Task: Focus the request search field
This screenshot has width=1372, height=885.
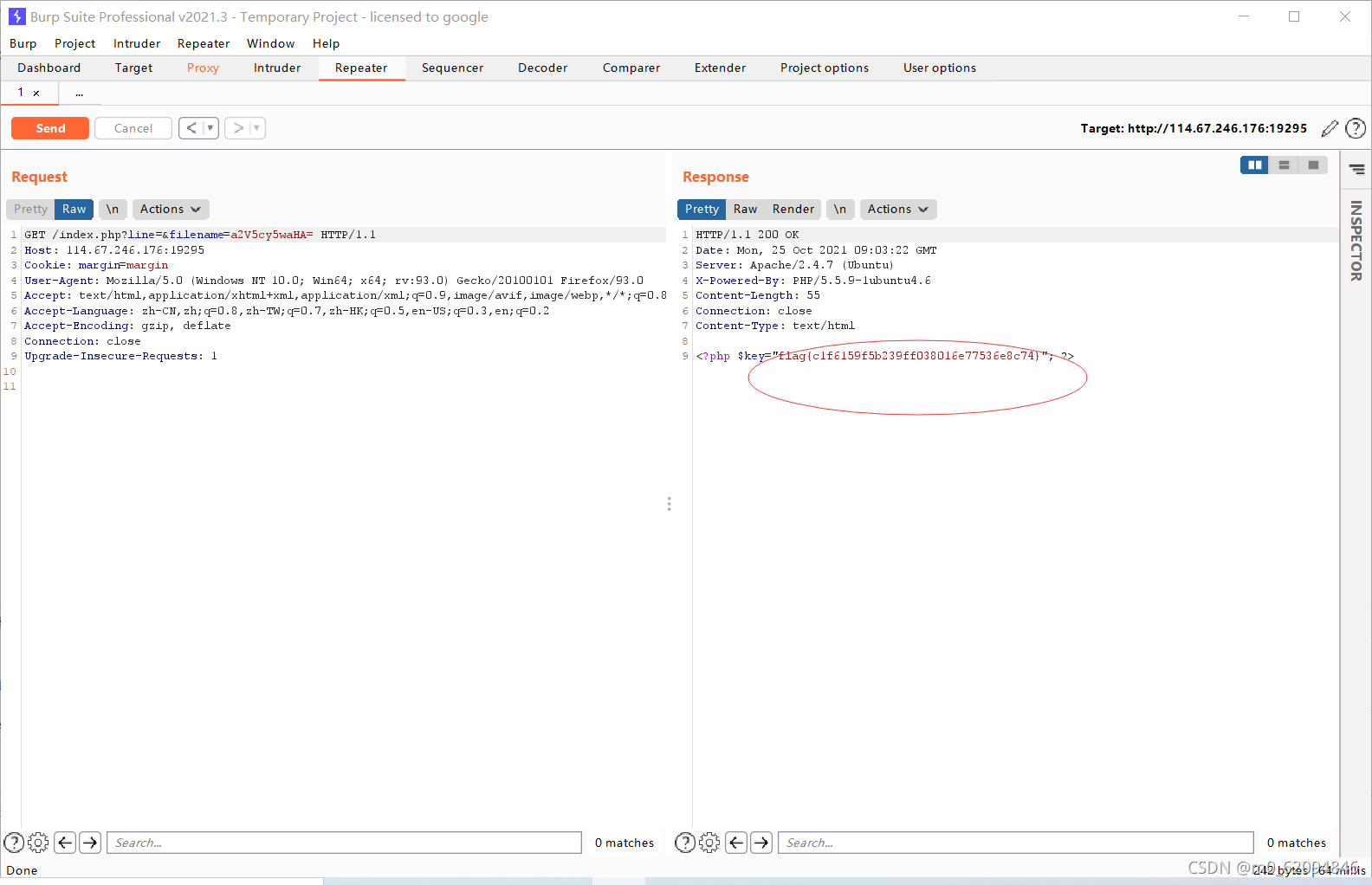Action: (344, 843)
